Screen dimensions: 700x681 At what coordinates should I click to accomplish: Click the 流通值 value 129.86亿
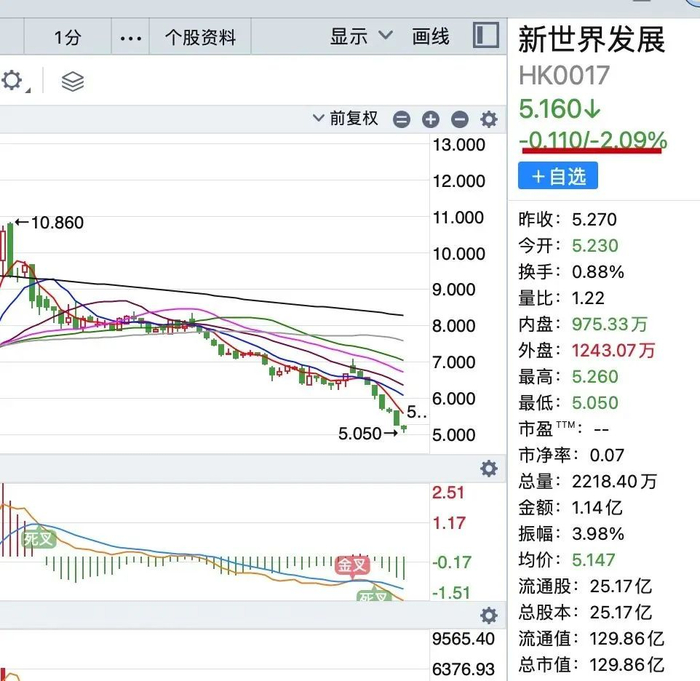pyautogui.click(x=627, y=639)
